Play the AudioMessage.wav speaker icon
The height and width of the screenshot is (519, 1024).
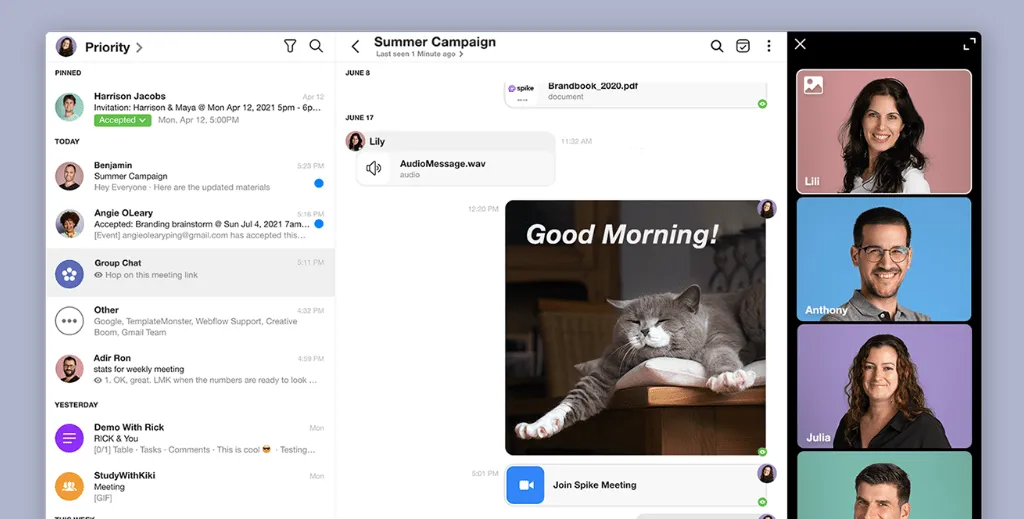[374, 168]
